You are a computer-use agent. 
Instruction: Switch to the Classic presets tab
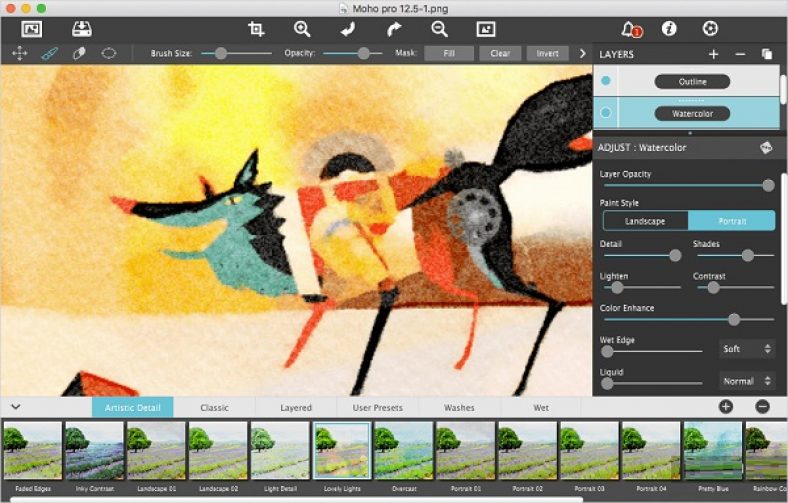[215, 408]
